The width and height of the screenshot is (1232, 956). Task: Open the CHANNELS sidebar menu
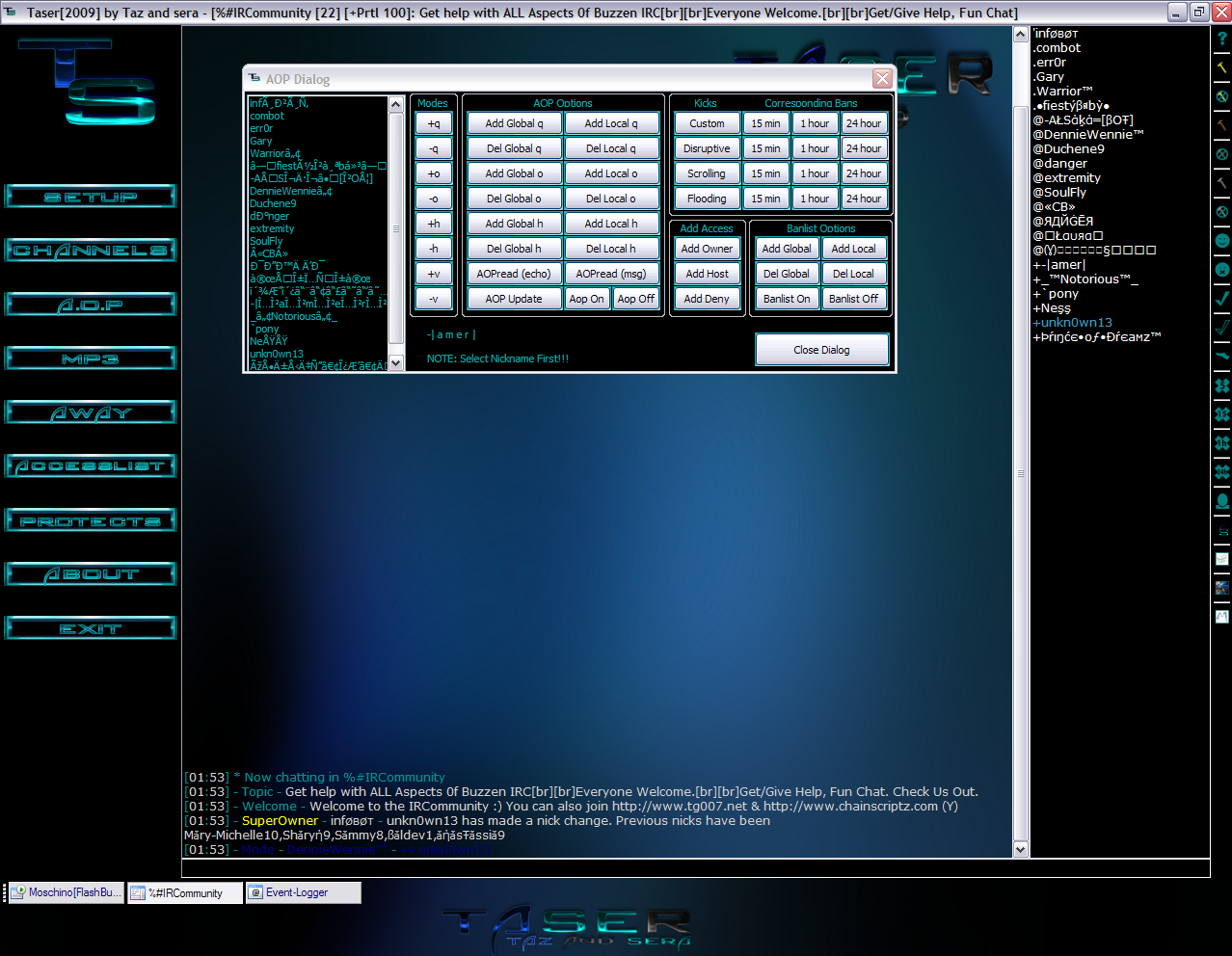click(91, 251)
